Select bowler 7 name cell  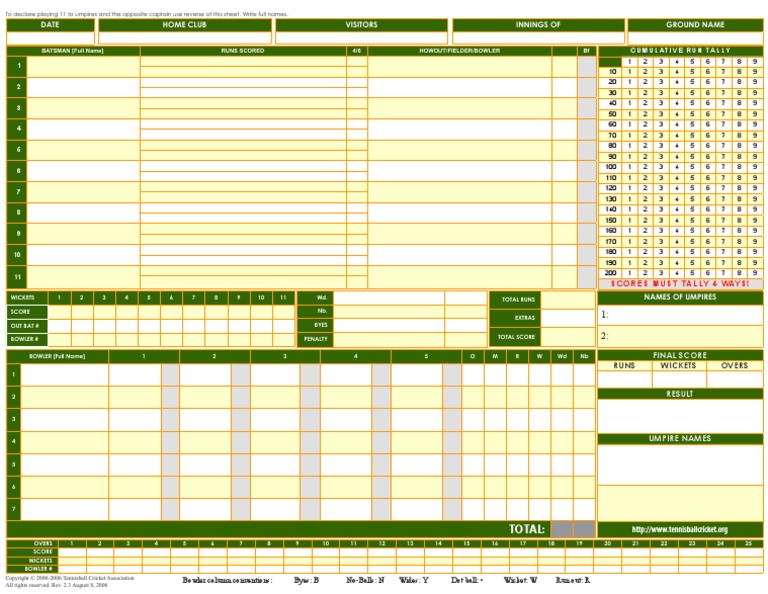point(65,509)
